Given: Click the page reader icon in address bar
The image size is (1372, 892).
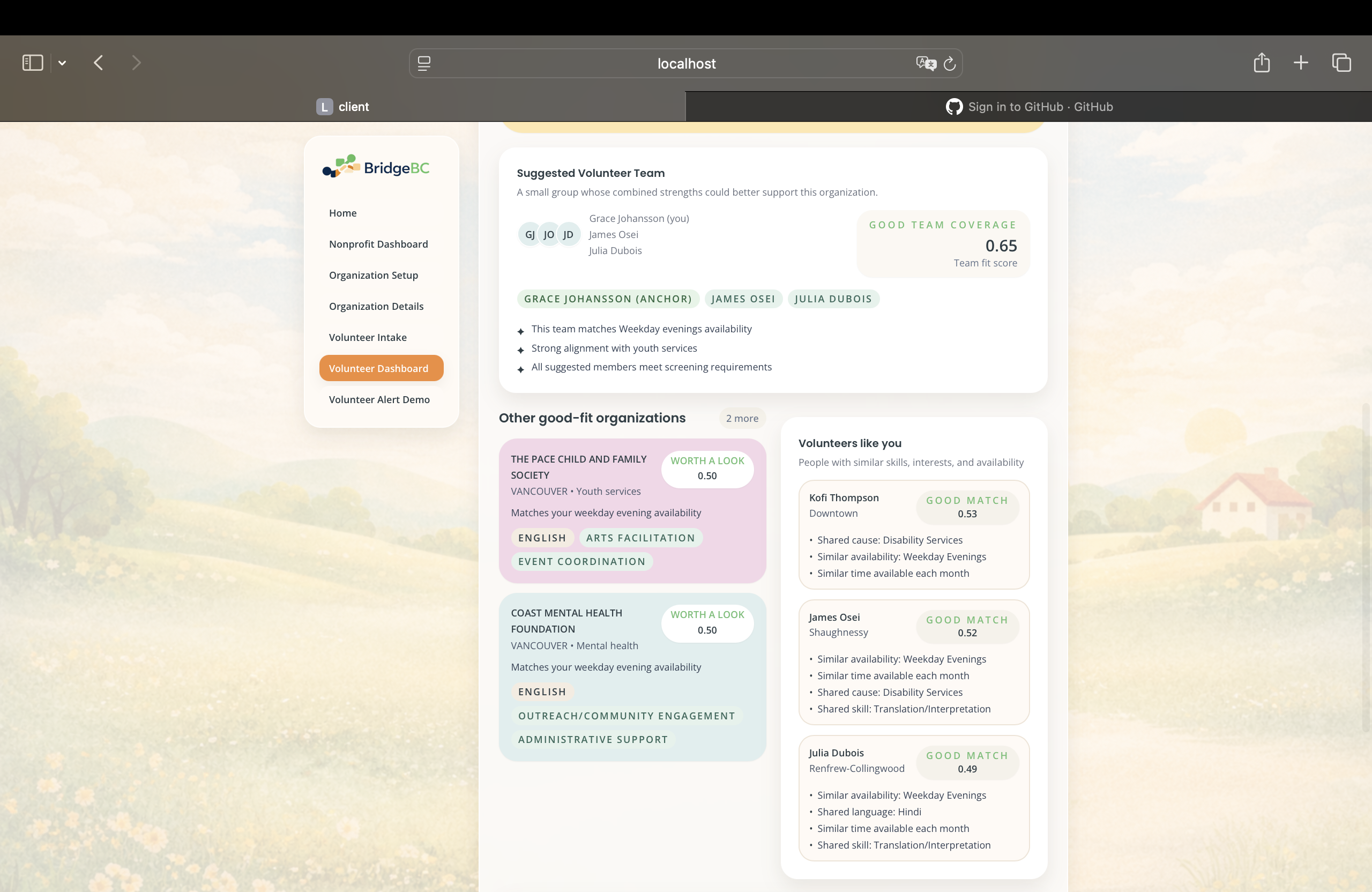Looking at the screenshot, I should (424, 63).
